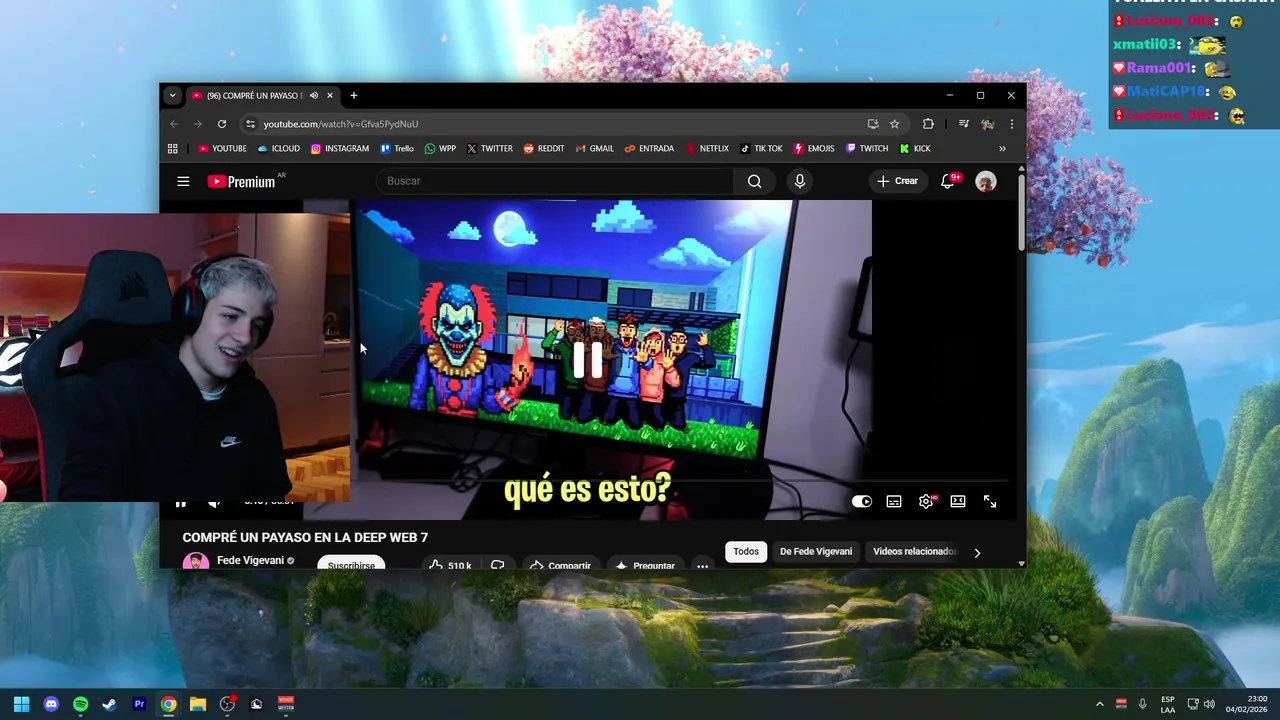Viewport: 1280px width, 720px height.
Task: Select the Videos relacionados chip
Action: point(914,552)
